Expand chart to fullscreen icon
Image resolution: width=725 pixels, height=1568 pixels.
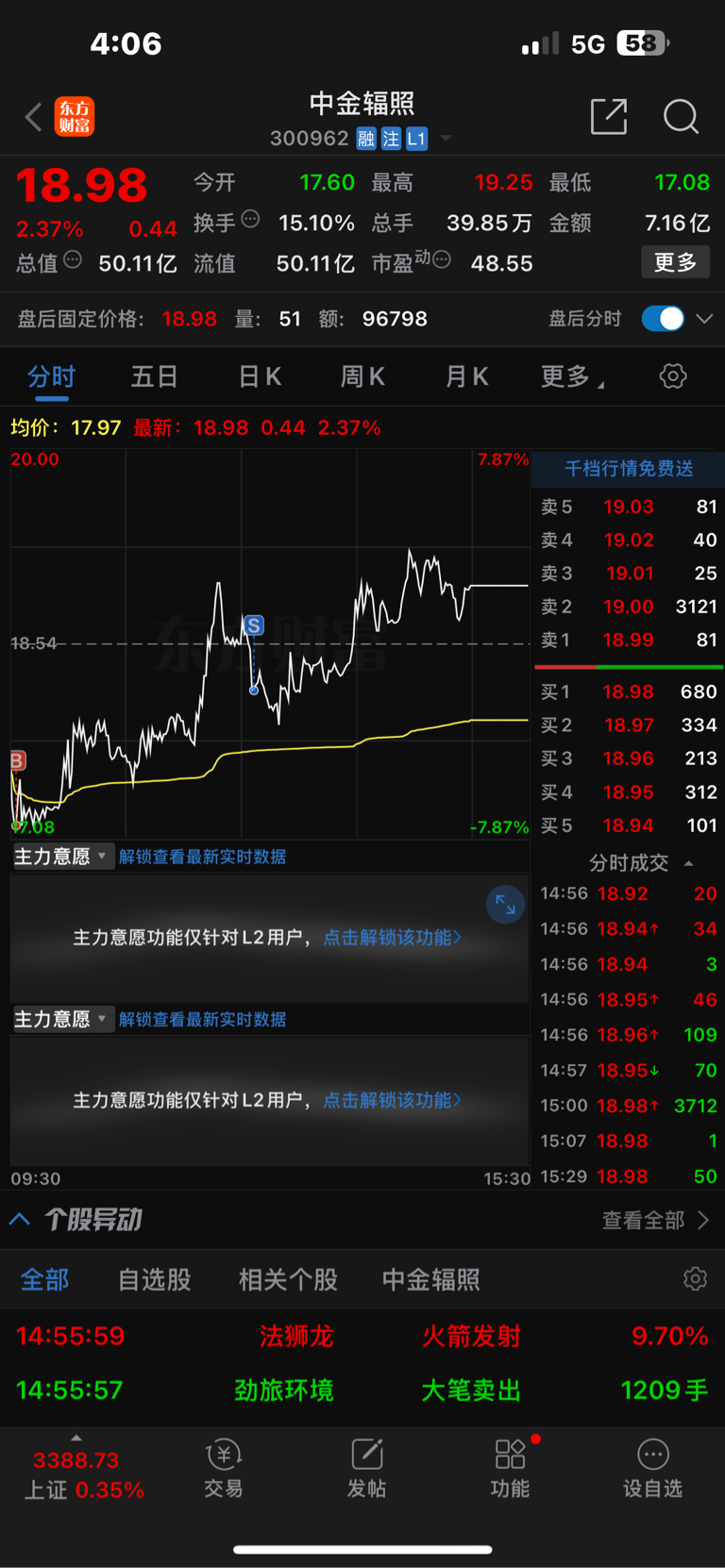point(505,906)
